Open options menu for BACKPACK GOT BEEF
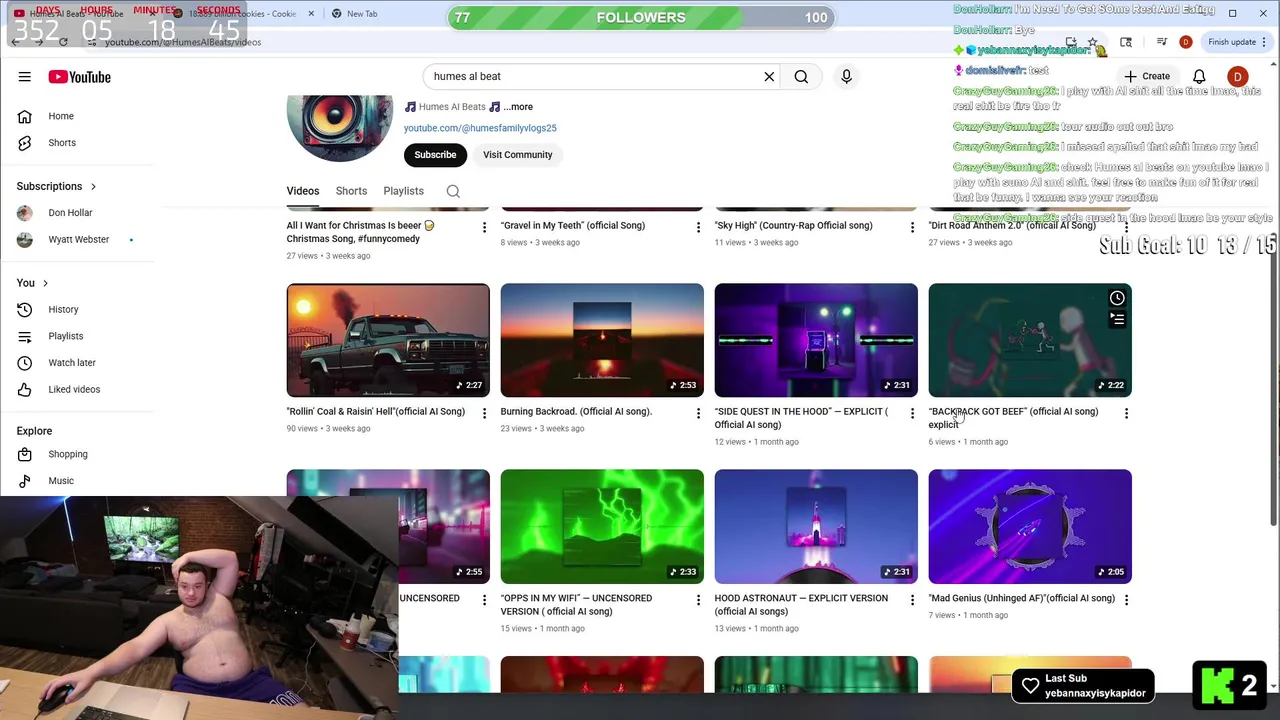 pos(1126,413)
